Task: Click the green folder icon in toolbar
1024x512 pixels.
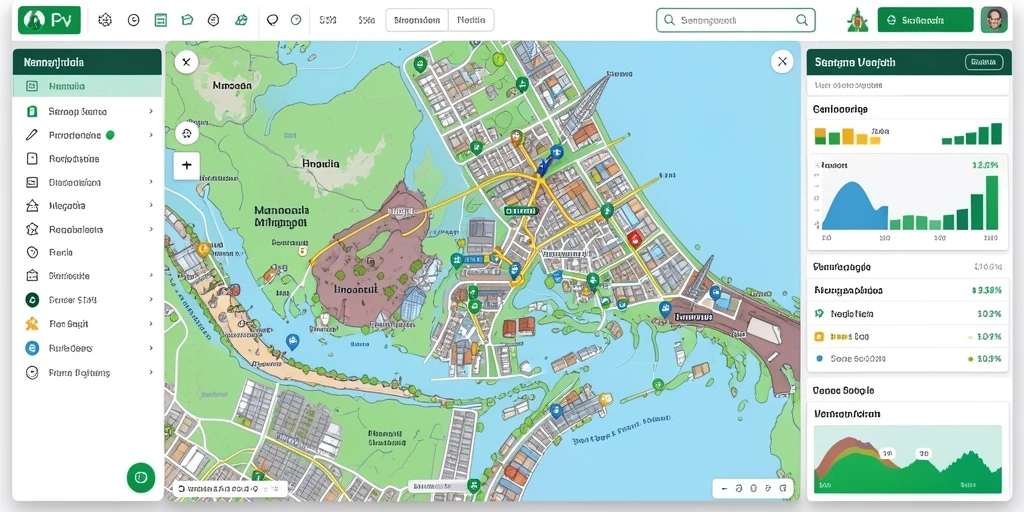Action: pyautogui.click(x=187, y=20)
